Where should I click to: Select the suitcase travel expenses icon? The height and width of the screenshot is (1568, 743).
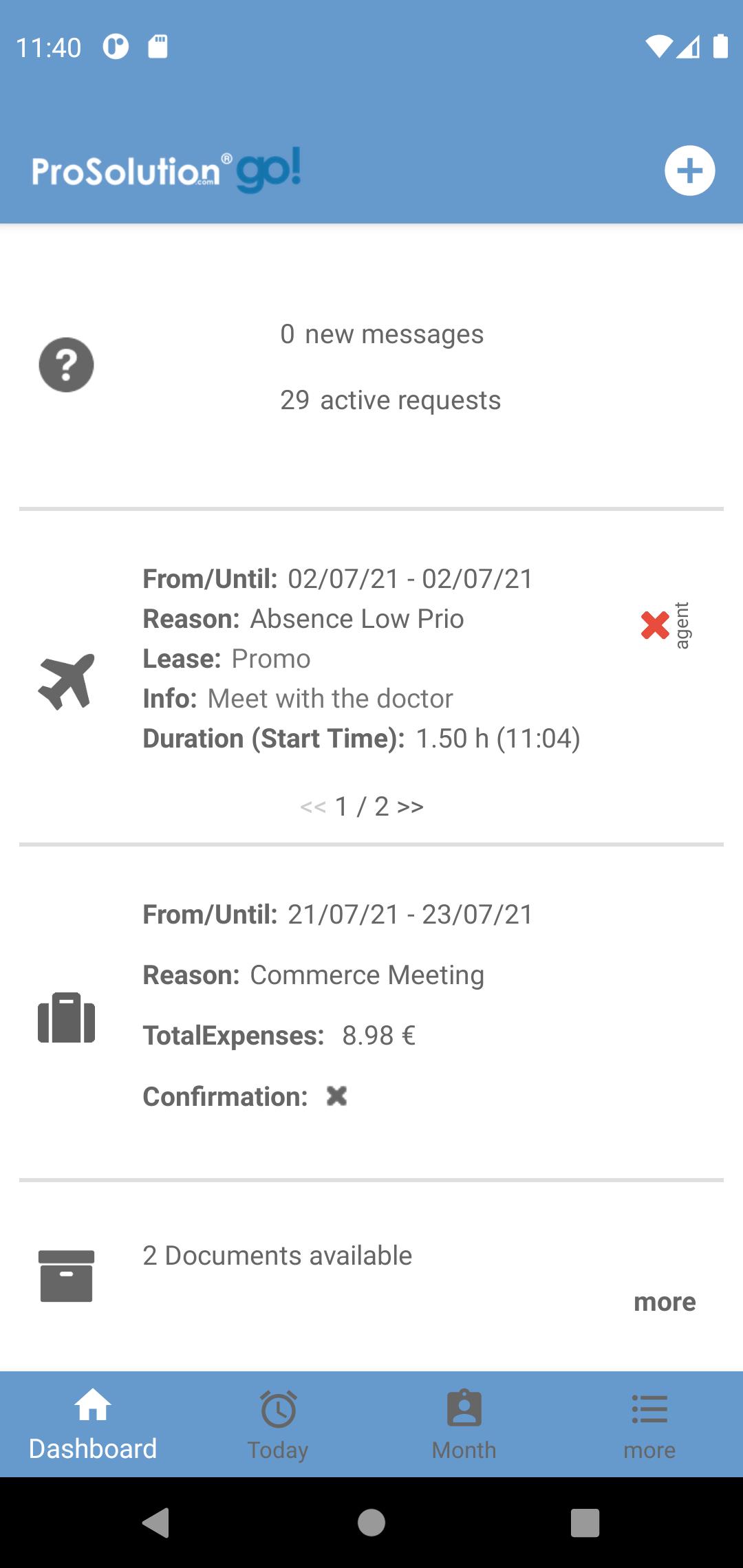[66, 1018]
